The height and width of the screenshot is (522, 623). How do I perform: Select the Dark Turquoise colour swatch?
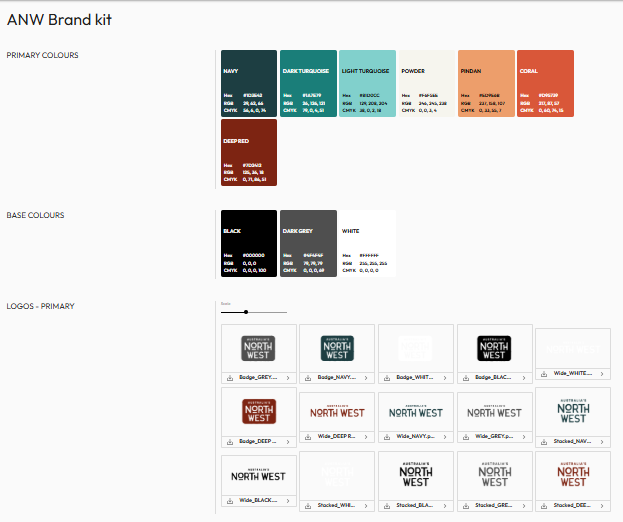coord(308,83)
